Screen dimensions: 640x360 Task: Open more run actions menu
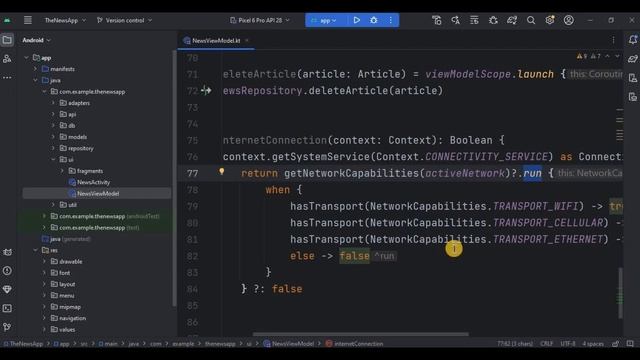391,20
